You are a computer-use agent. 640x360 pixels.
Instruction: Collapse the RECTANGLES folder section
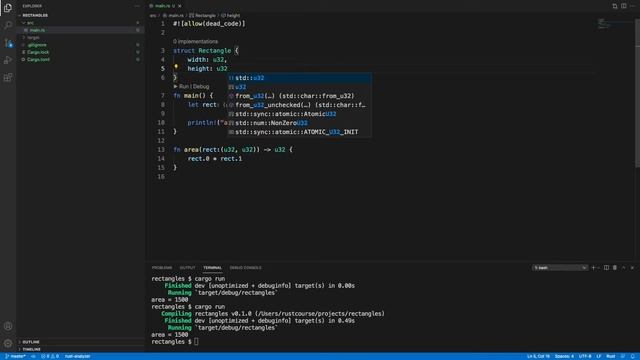pos(80,16)
